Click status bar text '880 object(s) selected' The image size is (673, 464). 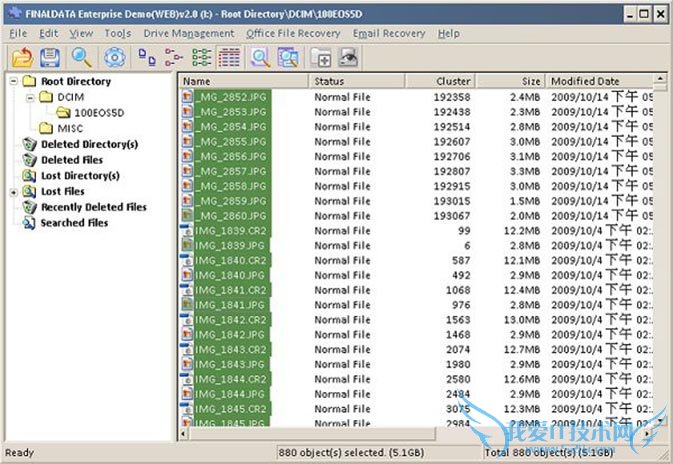click(x=331, y=452)
